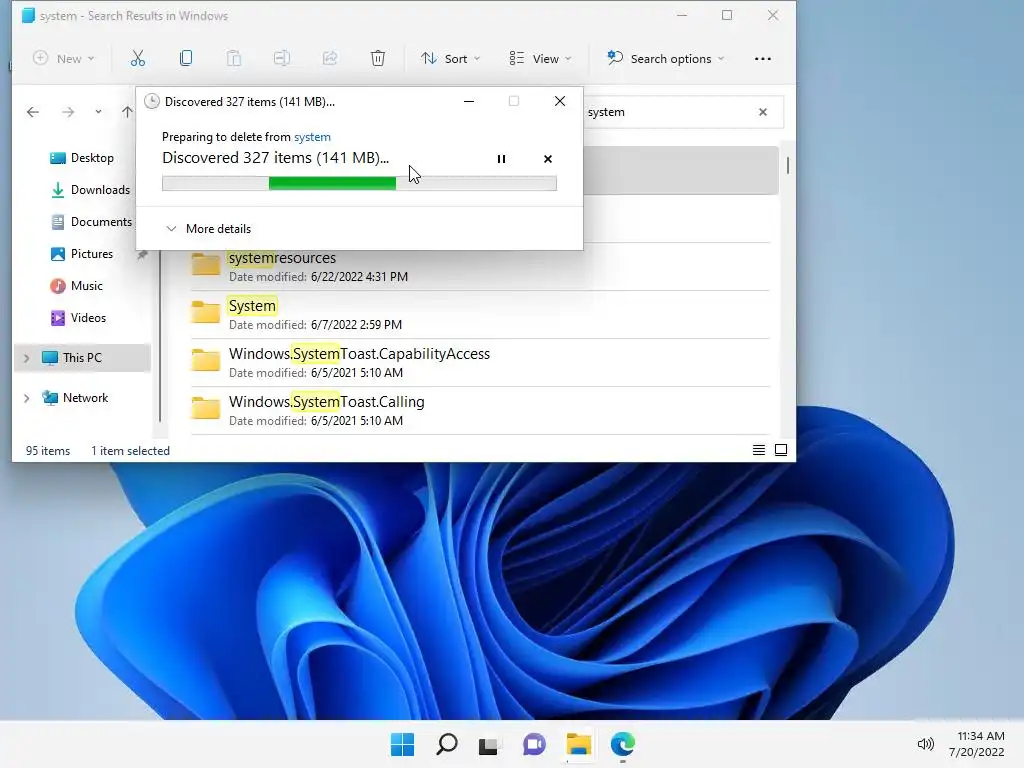The image size is (1024, 768).
Task: Open the View dropdown
Action: [540, 59]
